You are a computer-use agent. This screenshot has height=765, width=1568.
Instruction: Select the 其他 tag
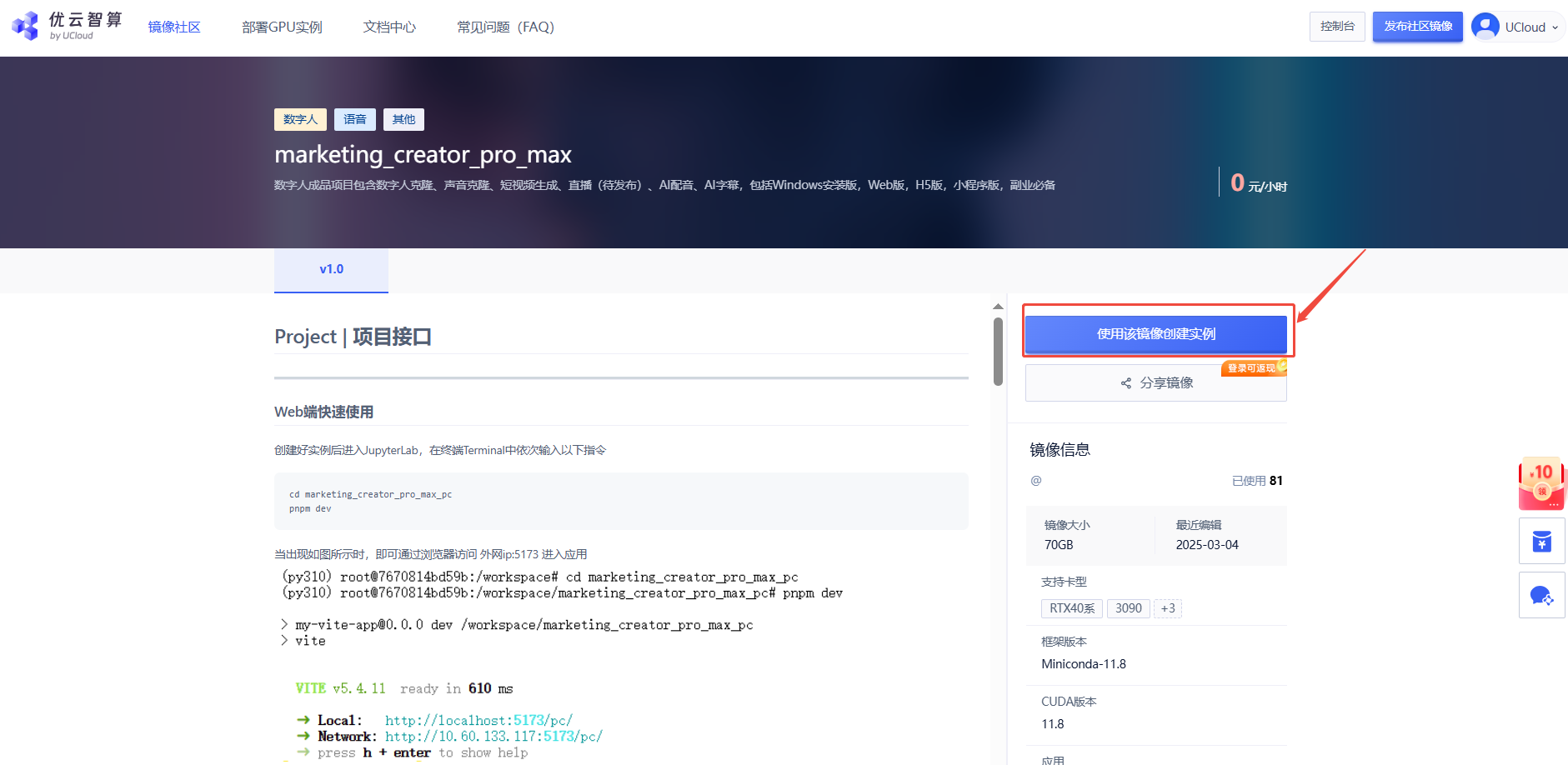tap(403, 119)
